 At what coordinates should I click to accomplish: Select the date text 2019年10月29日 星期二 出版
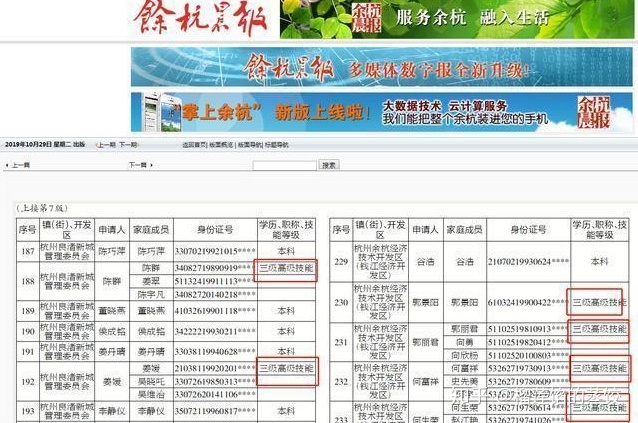[x=45, y=144]
